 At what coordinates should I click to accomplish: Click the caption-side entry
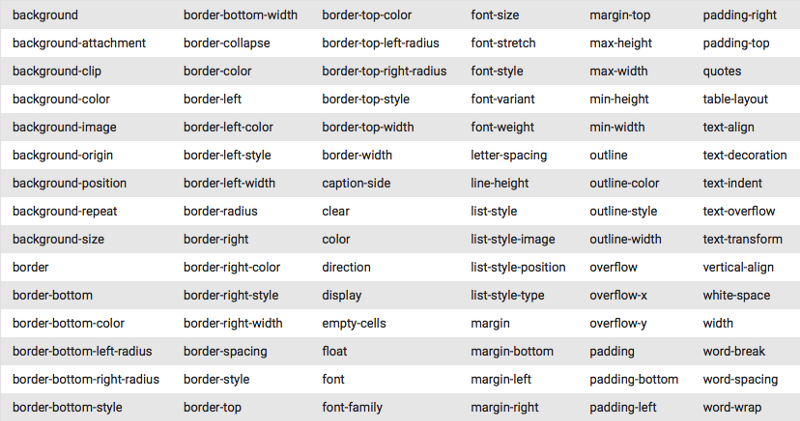(x=356, y=184)
